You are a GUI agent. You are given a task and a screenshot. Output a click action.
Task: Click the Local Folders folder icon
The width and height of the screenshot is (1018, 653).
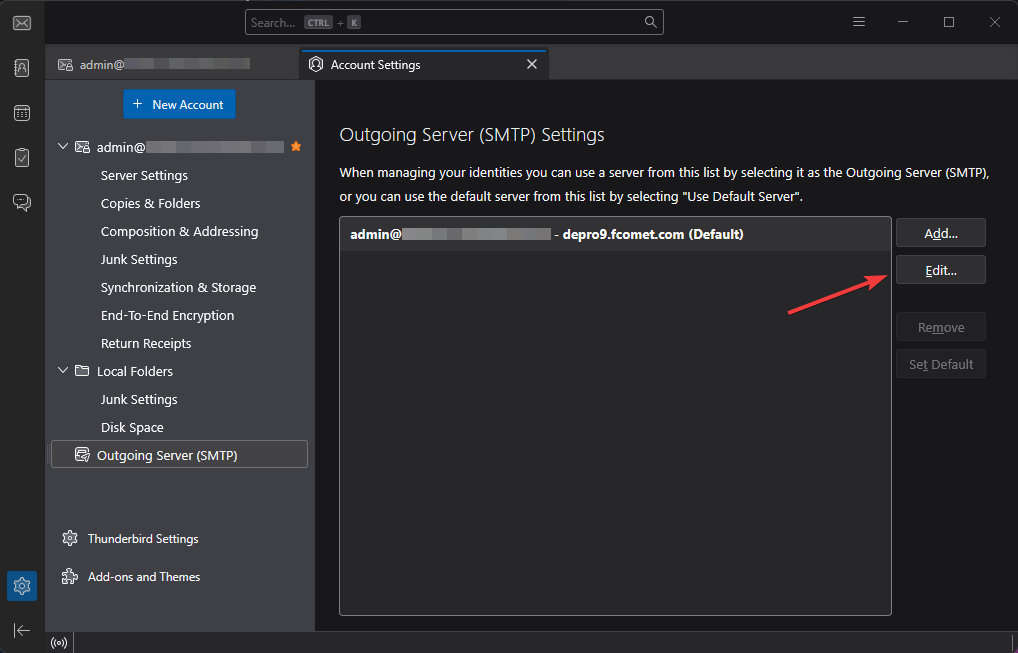click(x=82, y=371)
